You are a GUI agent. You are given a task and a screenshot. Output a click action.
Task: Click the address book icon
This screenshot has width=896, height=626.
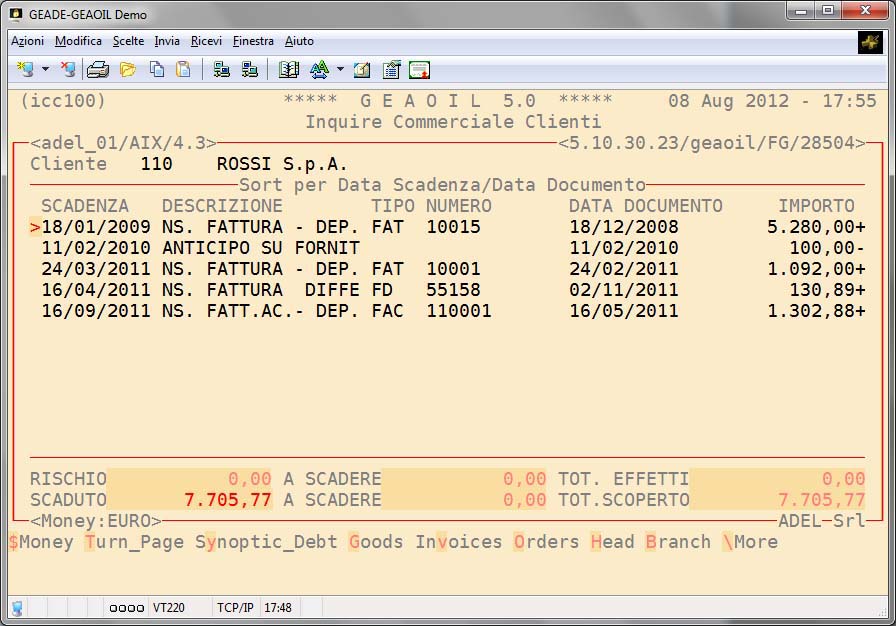(x=289, y=70)
